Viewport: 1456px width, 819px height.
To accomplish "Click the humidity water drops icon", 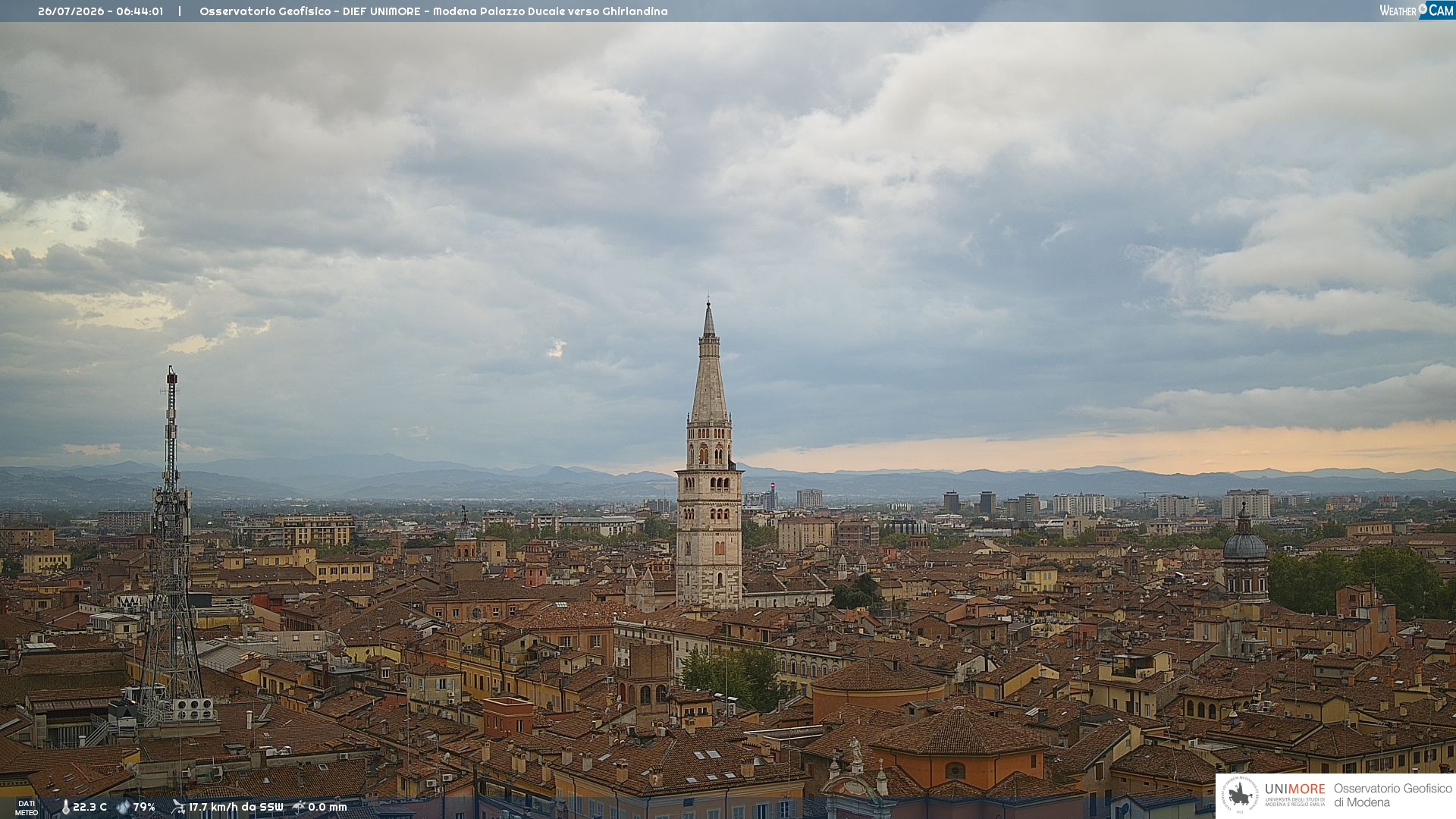I will [x=124, y=808].
